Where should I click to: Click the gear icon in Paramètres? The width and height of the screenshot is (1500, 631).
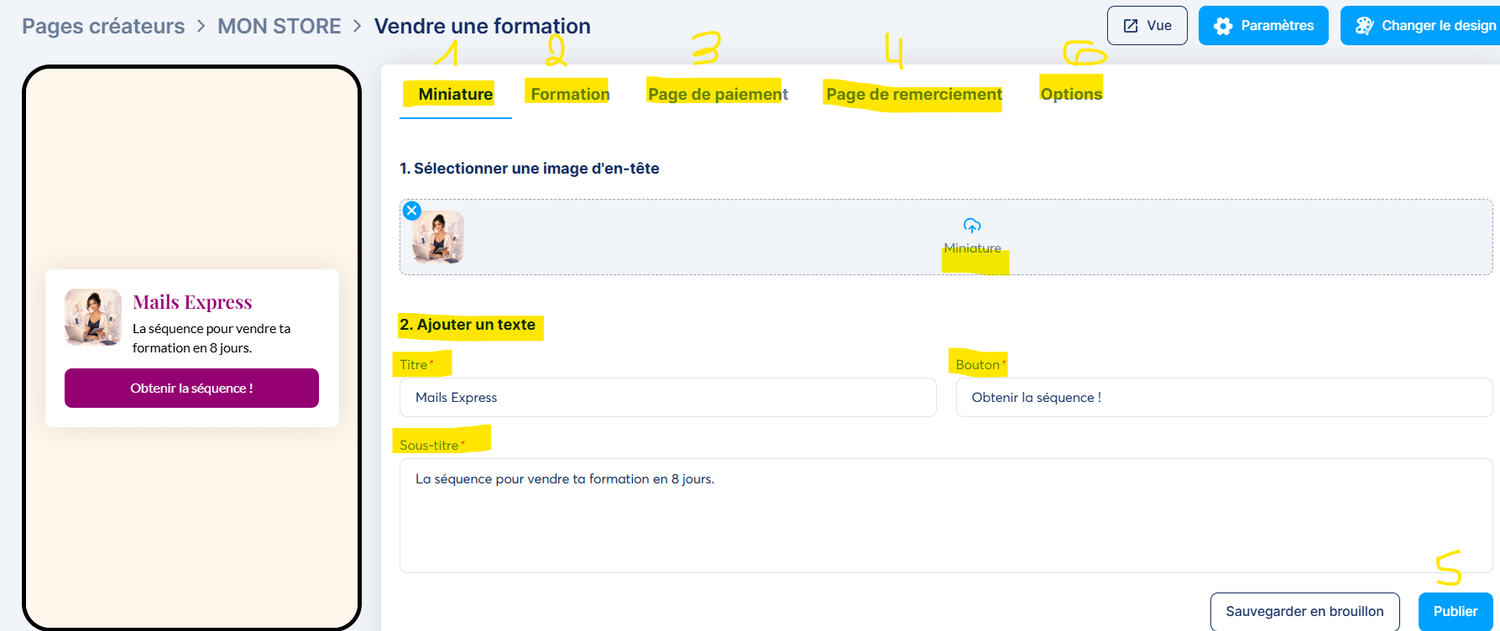(x=1222, y=26)
